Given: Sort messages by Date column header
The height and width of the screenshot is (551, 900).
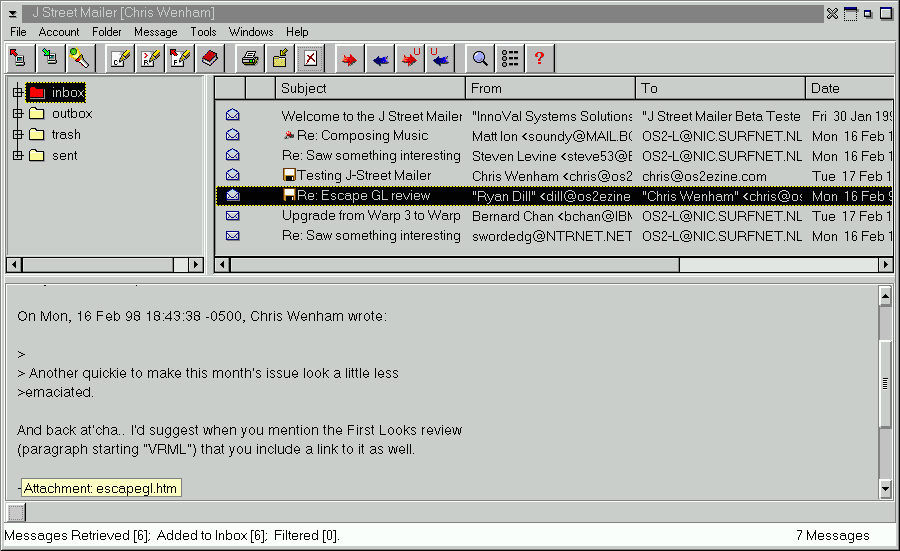Looking at the screenshot, I should (x=849, y=88).
